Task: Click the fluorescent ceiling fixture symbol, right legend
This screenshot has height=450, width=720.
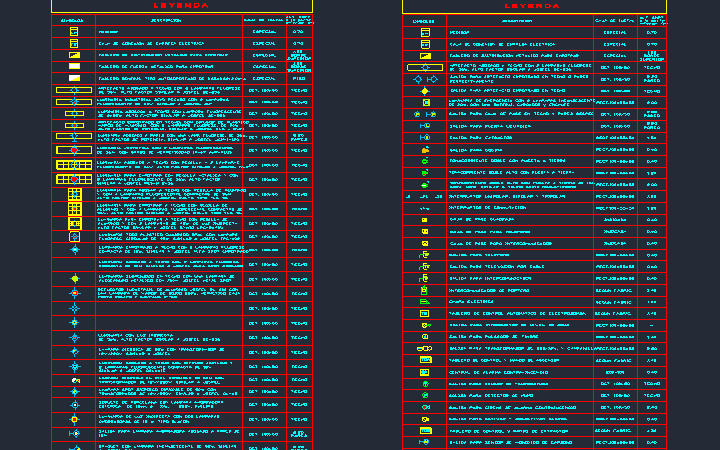Action: pos(425,68)
